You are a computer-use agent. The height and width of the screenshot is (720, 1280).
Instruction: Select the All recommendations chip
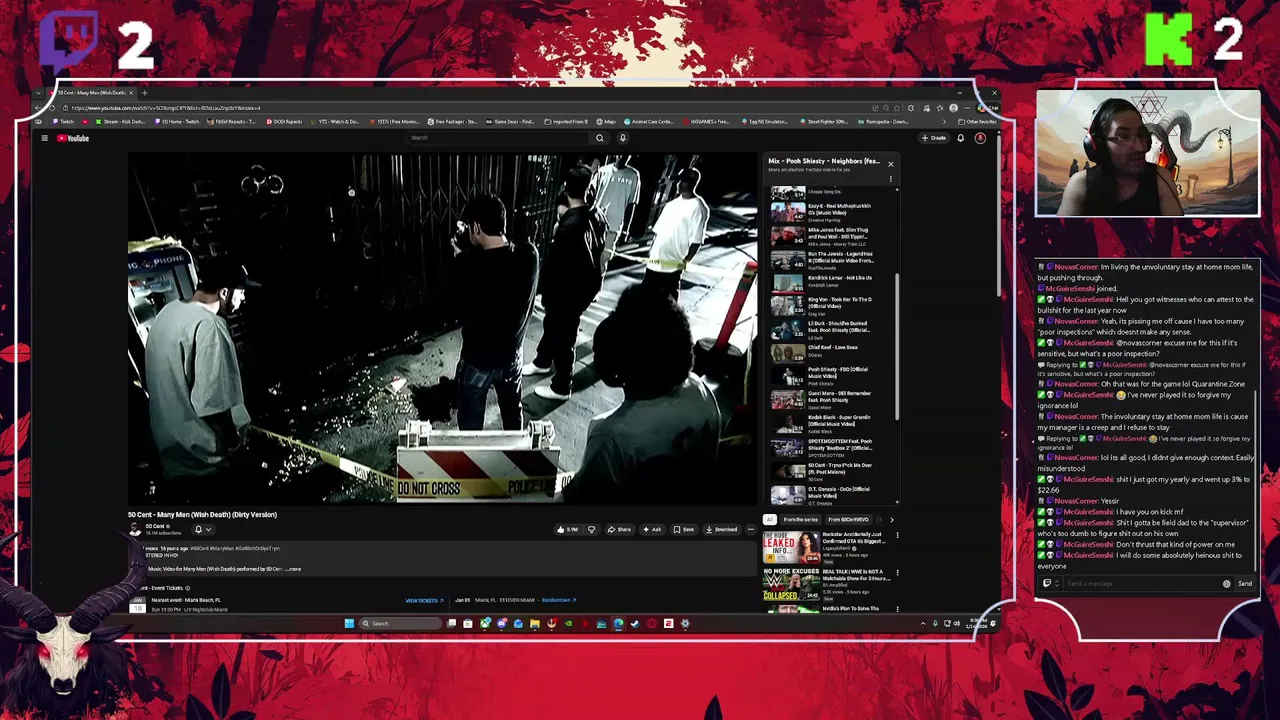point(769,519)
